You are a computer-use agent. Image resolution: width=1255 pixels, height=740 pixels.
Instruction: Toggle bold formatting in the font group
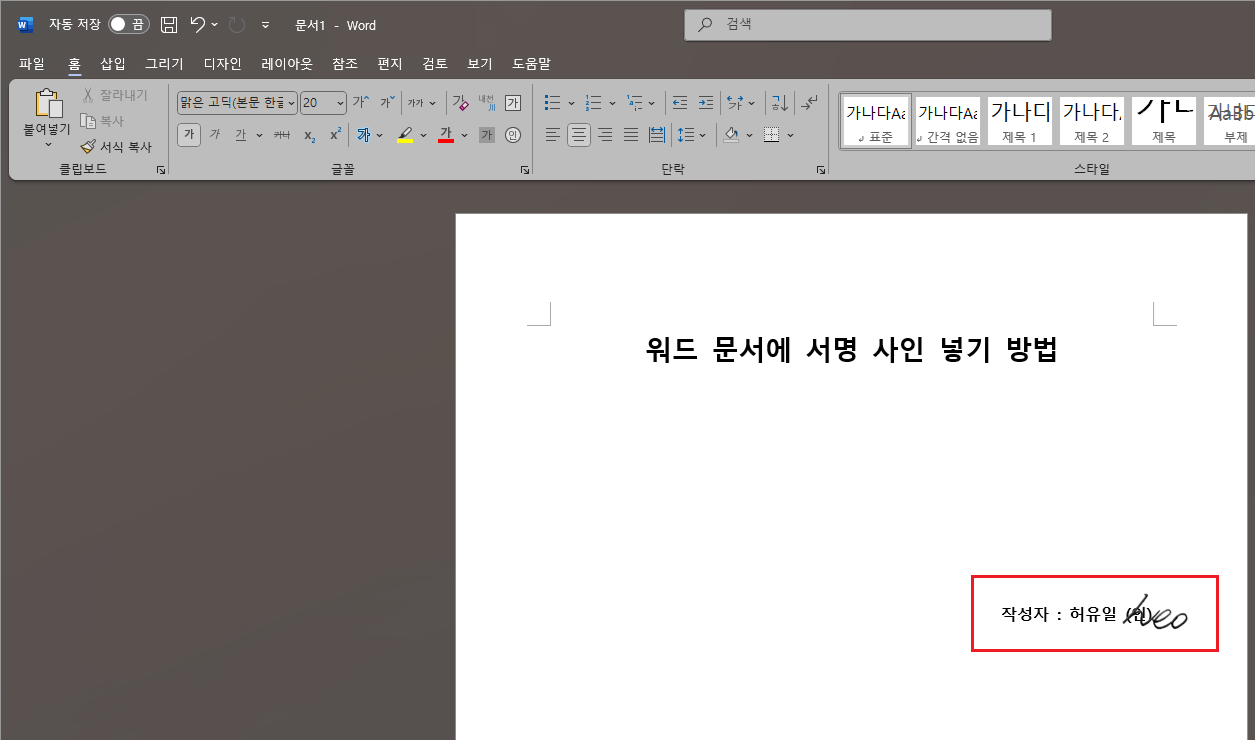(x=189, y=134)
